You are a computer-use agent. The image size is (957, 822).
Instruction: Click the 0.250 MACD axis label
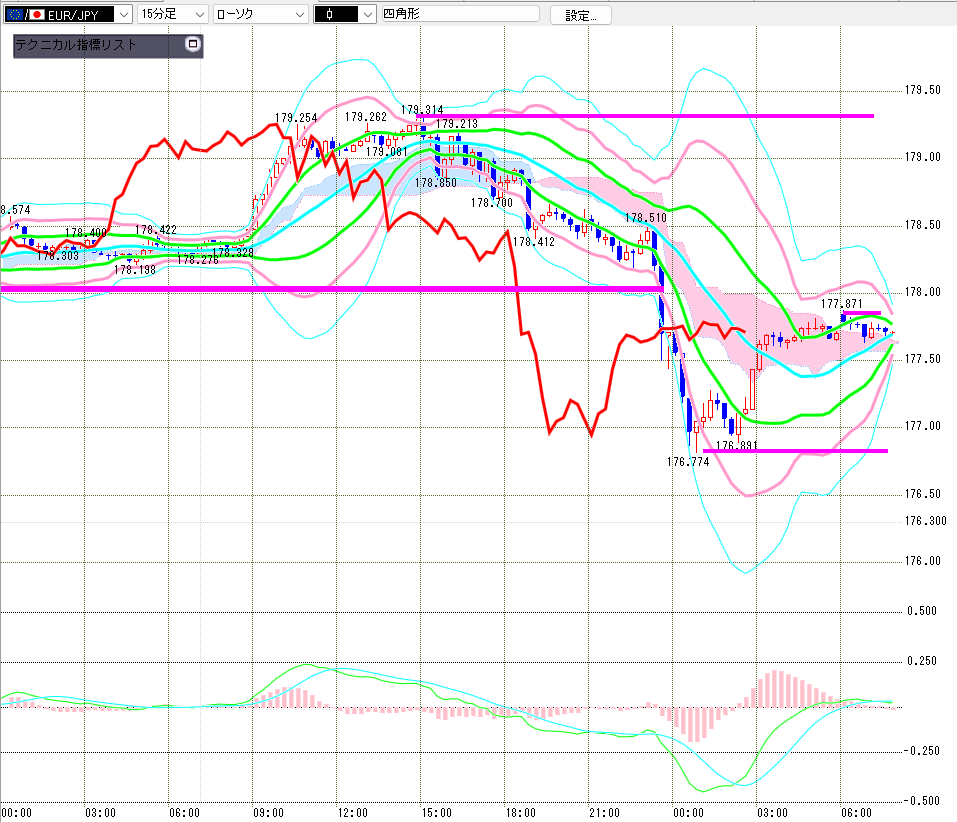click(x=922, y=661)
